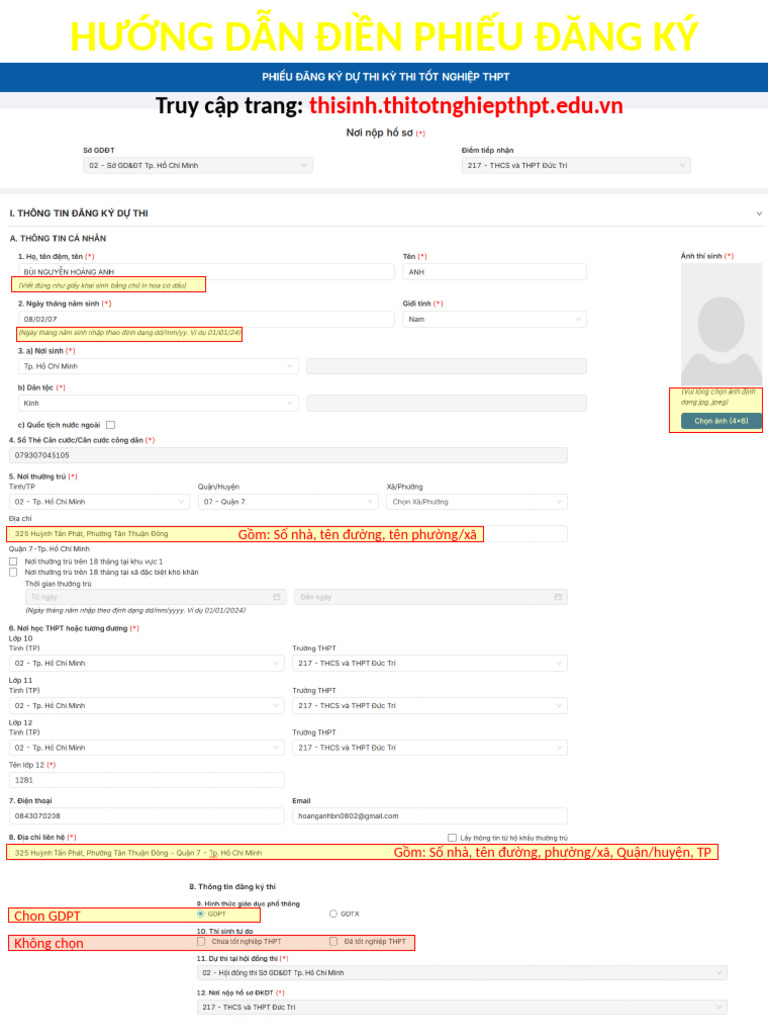Open the Lớp 10 Trường THPT dropdown
The width and height of the screenshot is (768, 1024).
click(x=430, y=663)
